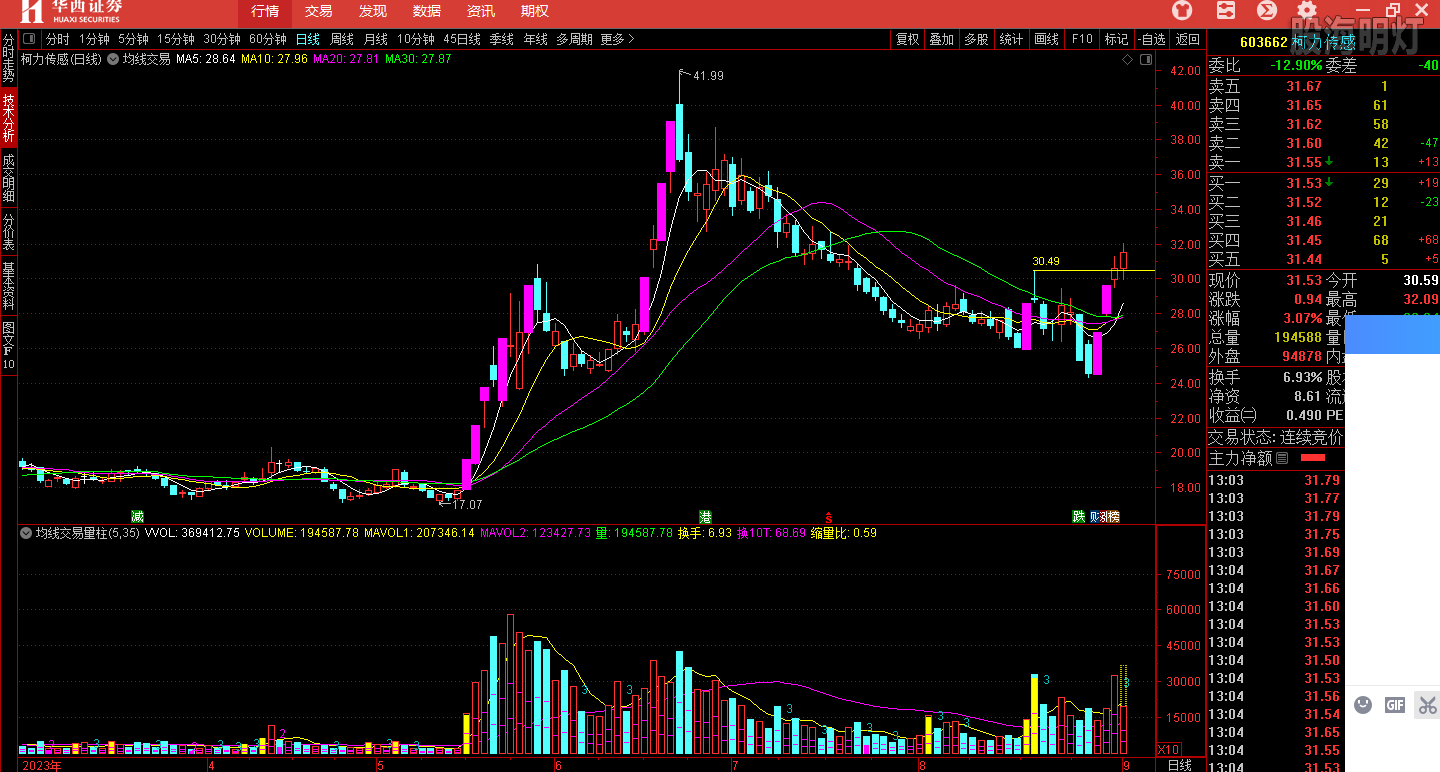Click the 30.49 price line label

coord(1046,262)
